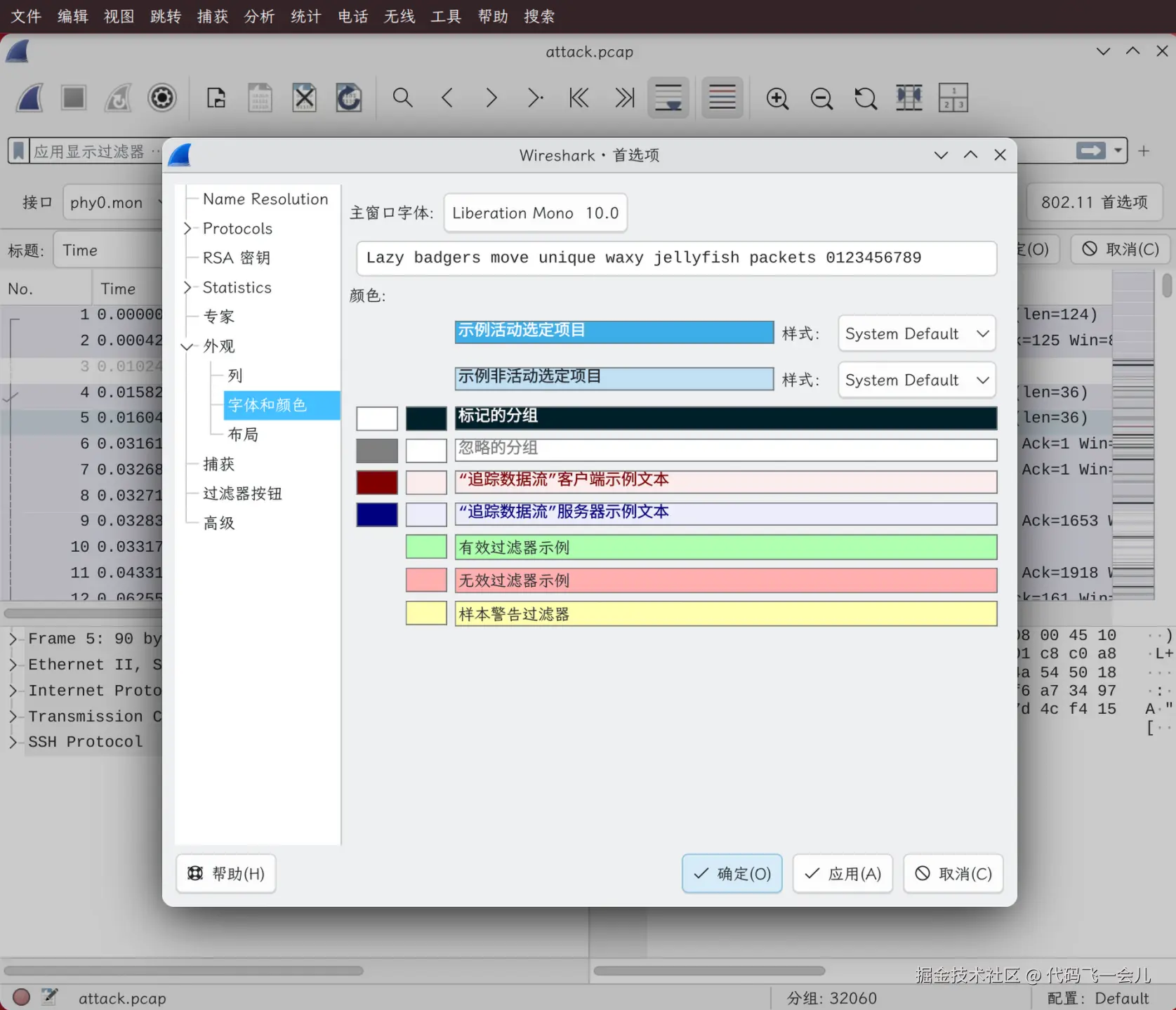Open the 分析 menu

[x=259, y=16]
